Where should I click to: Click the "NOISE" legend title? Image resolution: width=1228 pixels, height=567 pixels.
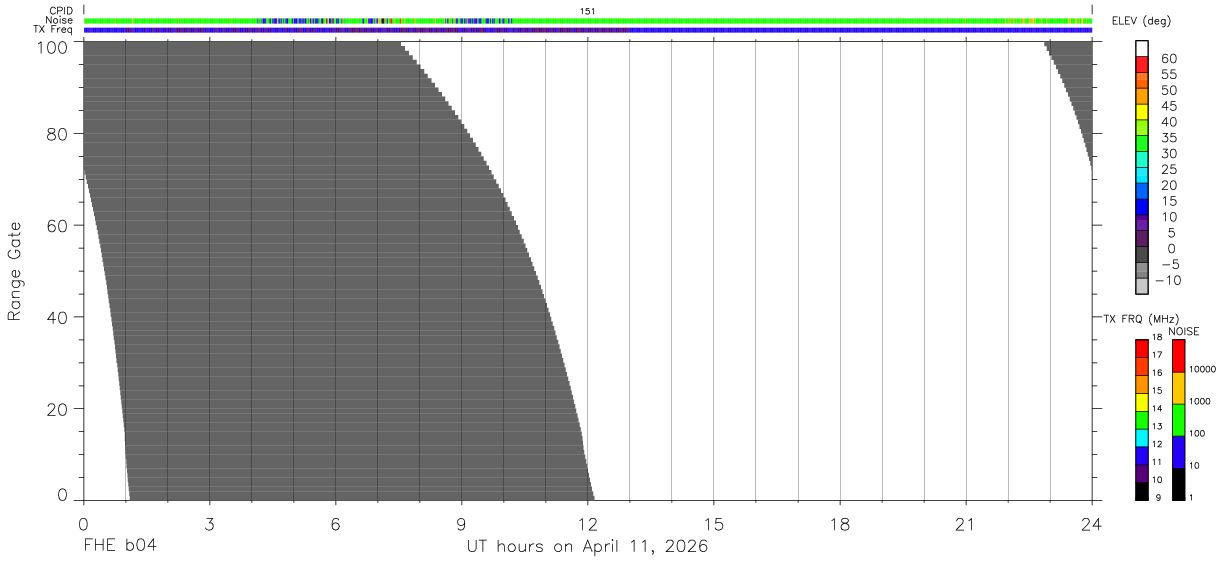point(1183,331)
